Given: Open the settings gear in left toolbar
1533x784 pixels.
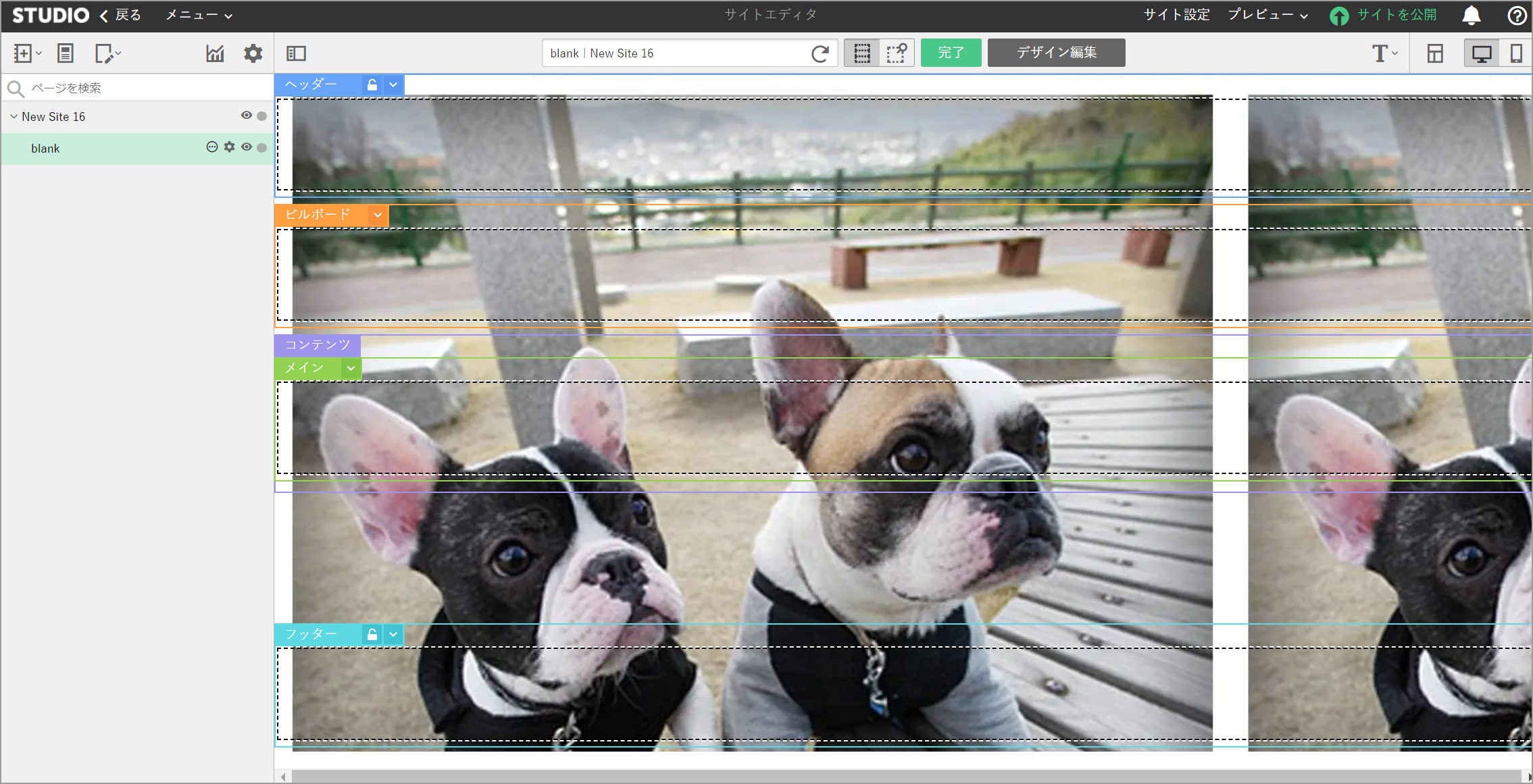Looking at the screenshot, I should 253,53.
